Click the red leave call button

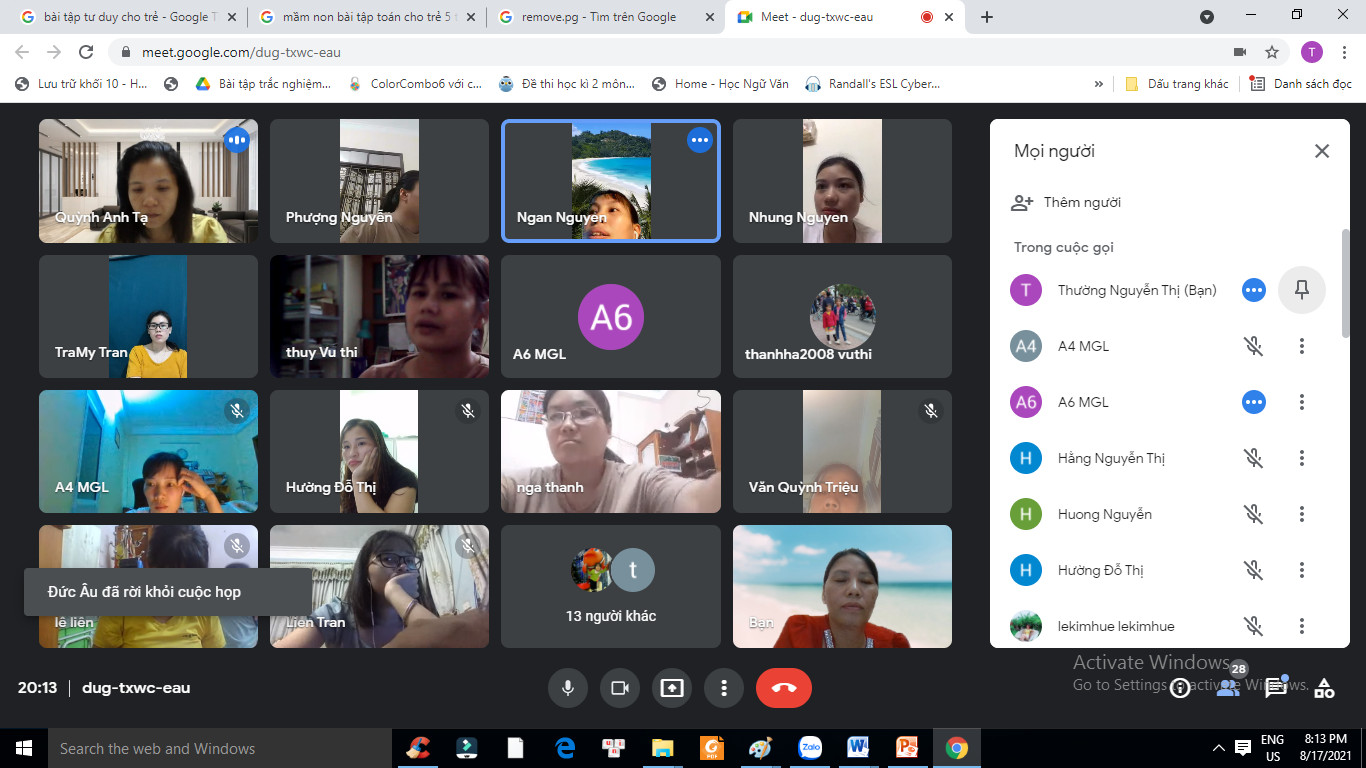[783, 688]
